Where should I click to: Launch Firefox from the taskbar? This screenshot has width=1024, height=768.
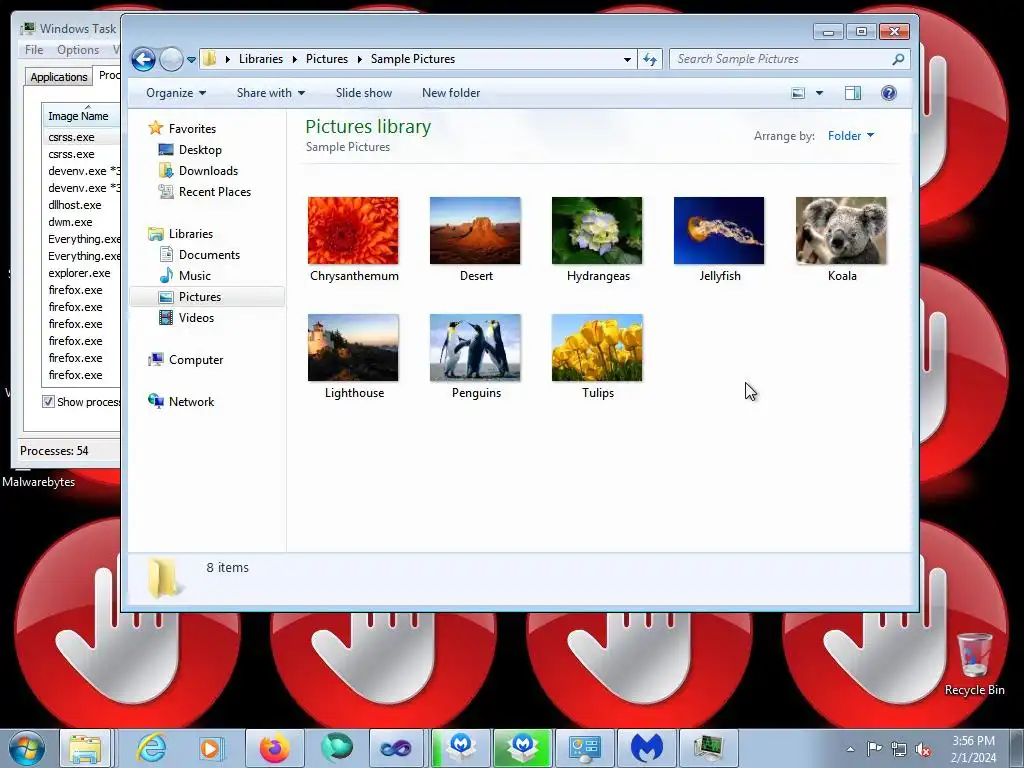(274, 748)
